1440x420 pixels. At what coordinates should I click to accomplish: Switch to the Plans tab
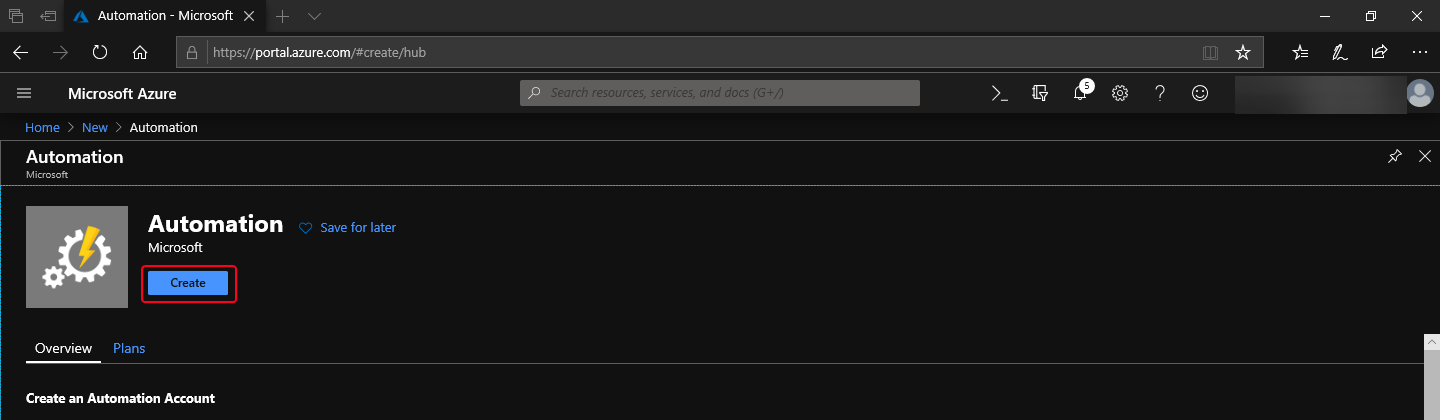(129, 348)
